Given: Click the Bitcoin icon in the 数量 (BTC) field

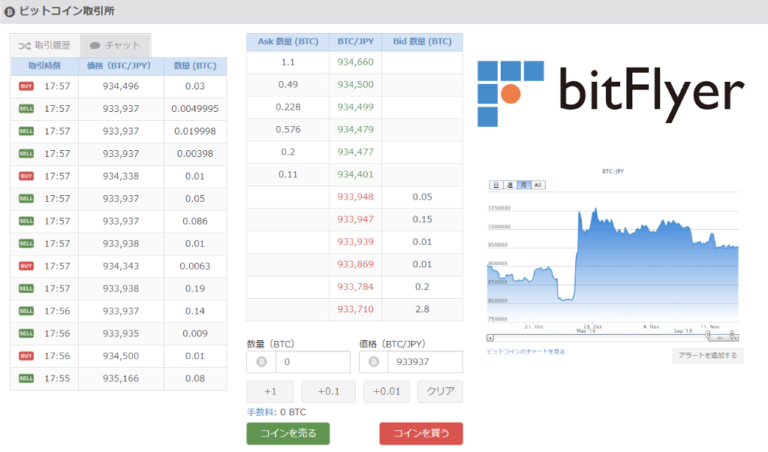Looking at the screenshot, I should click(262, 362).
